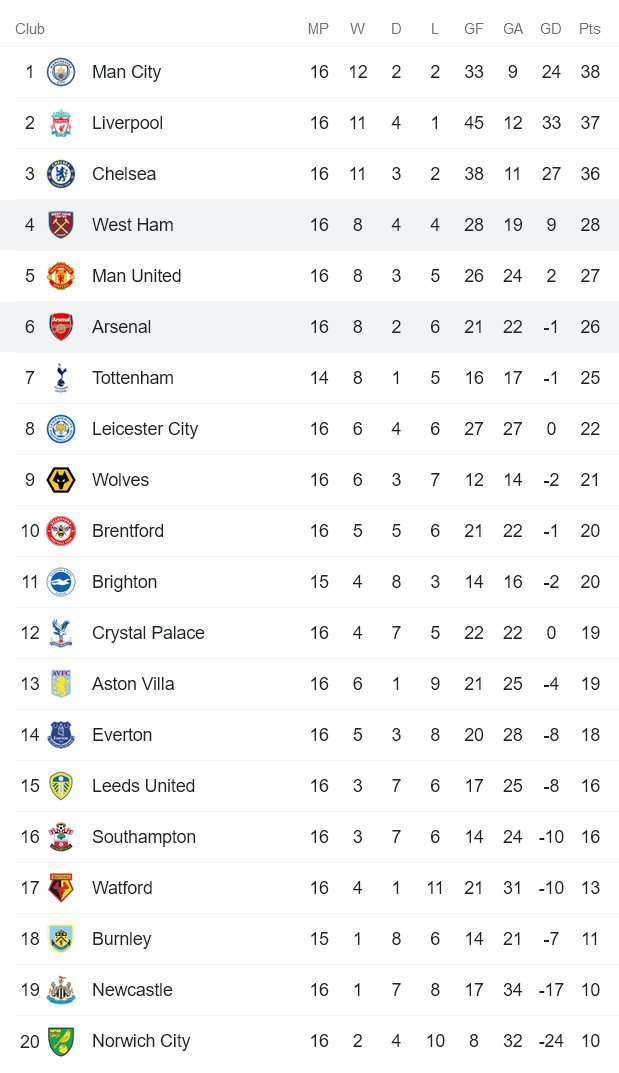Open the Crystal Palace team link
Screen dimensions: 619x1073
(148, 633)
